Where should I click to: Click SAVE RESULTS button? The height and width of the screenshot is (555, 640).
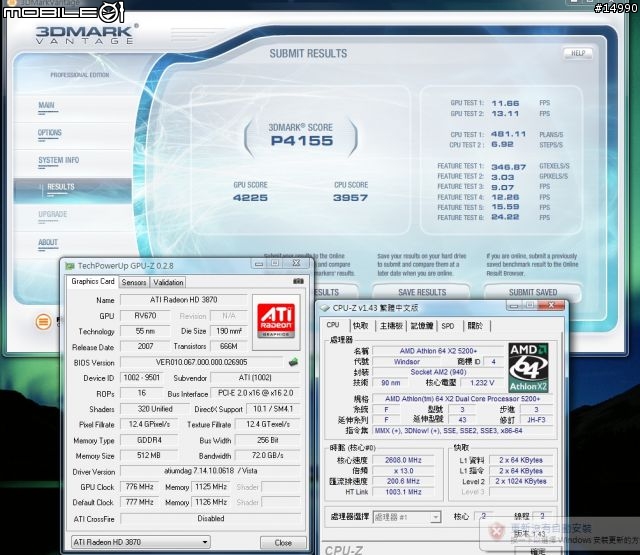tap(422, 292)
